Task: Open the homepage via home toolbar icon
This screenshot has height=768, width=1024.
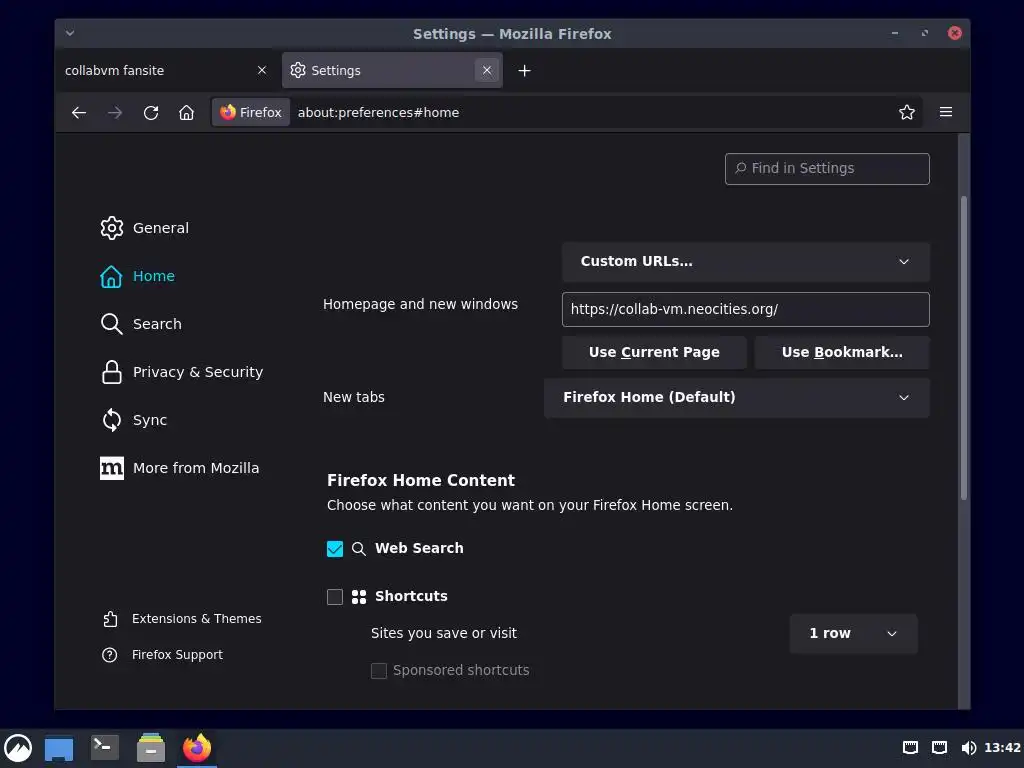Action: 187,112
